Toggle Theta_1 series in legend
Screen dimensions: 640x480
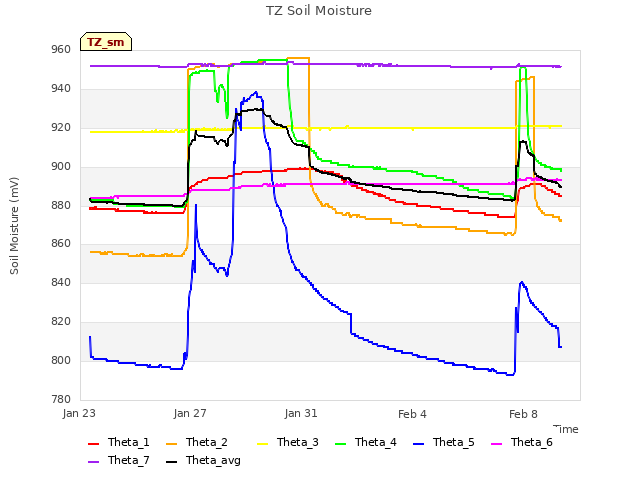pos(119,442)
